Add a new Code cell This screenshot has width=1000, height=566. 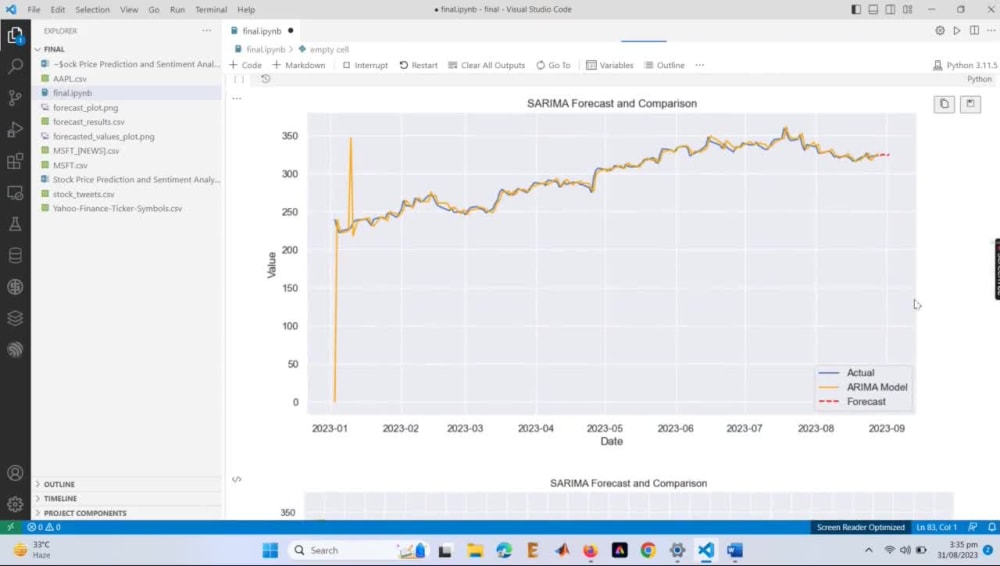coord(246,65)
